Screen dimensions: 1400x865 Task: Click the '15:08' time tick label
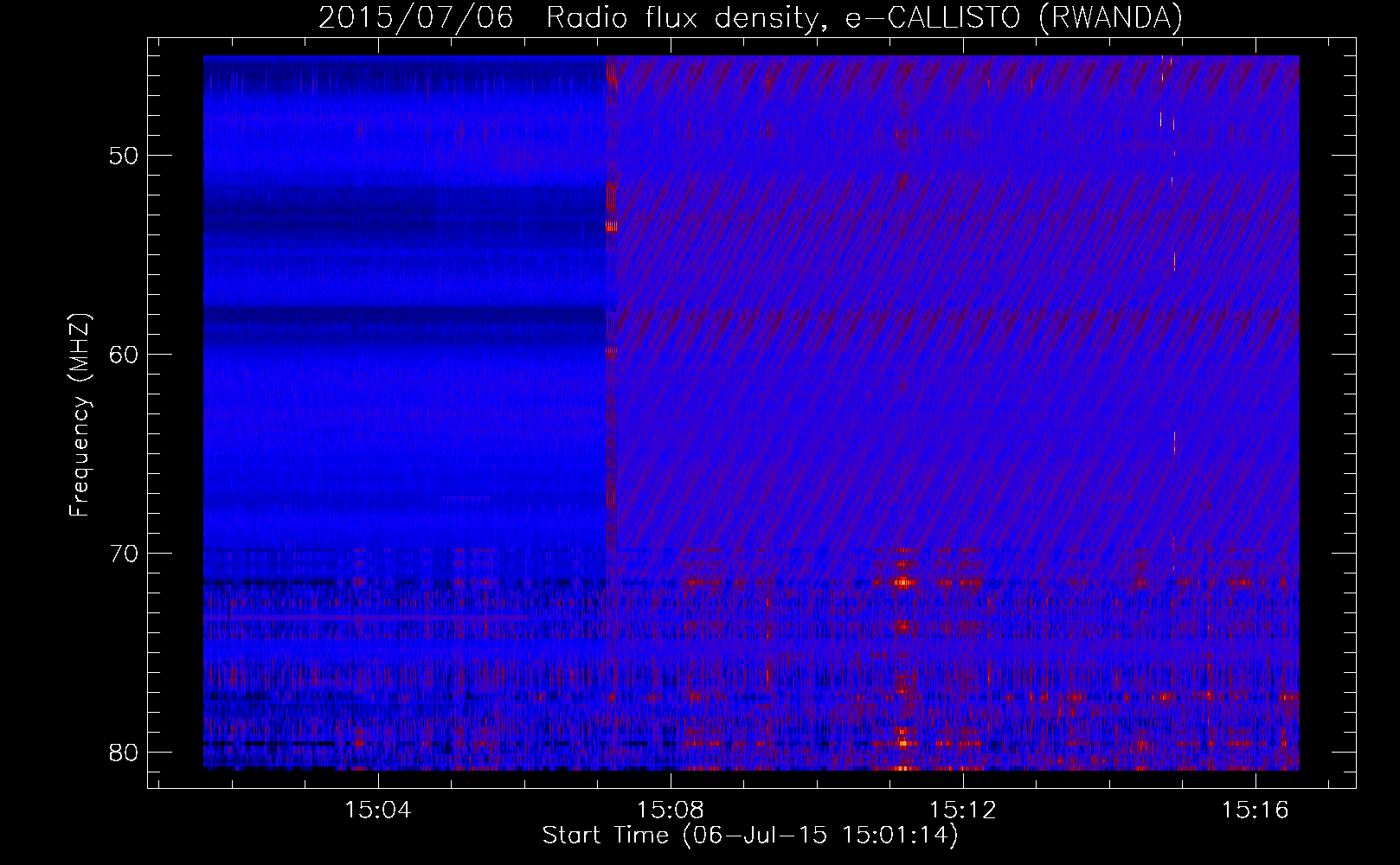coord(671,811)
